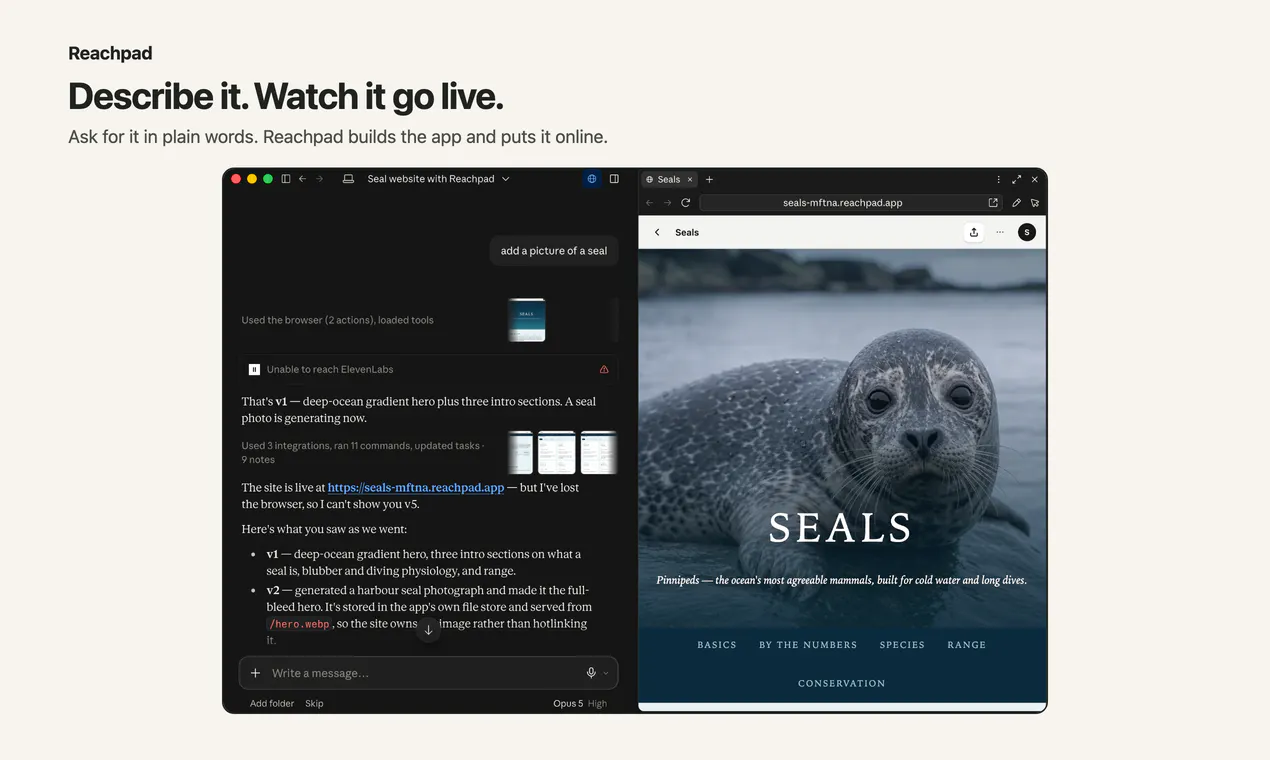Select the 'Seals' browser tab

[669, 179]
